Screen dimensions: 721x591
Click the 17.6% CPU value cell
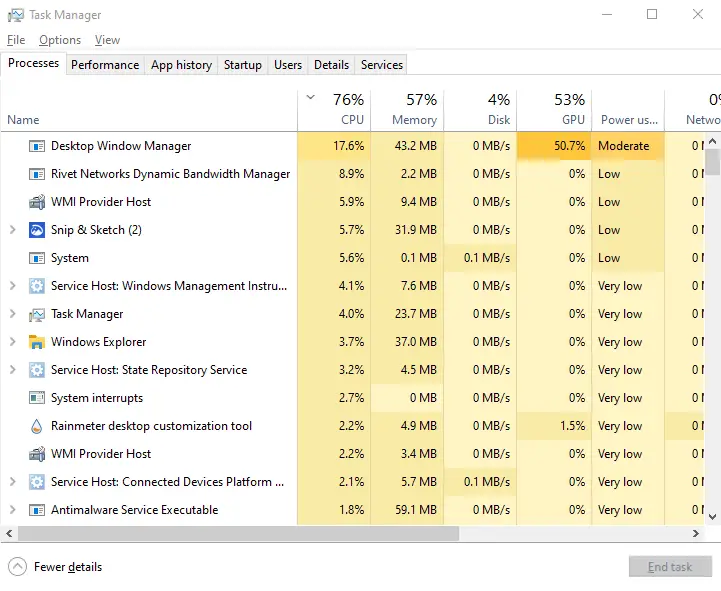pos(334,146)
